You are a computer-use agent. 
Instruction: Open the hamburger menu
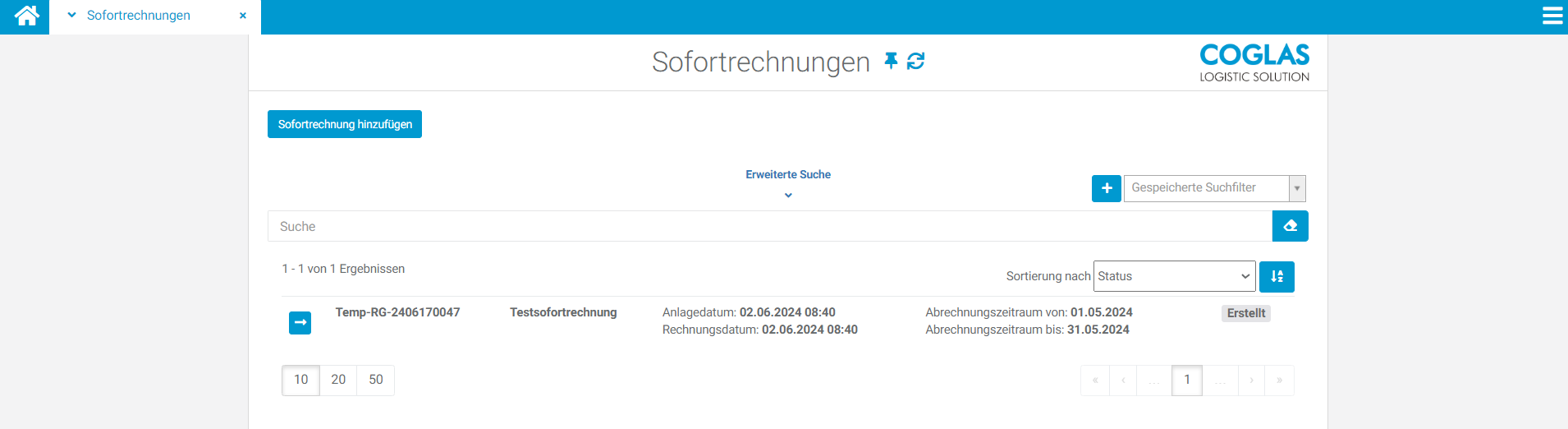click(x=1552, y=16)
